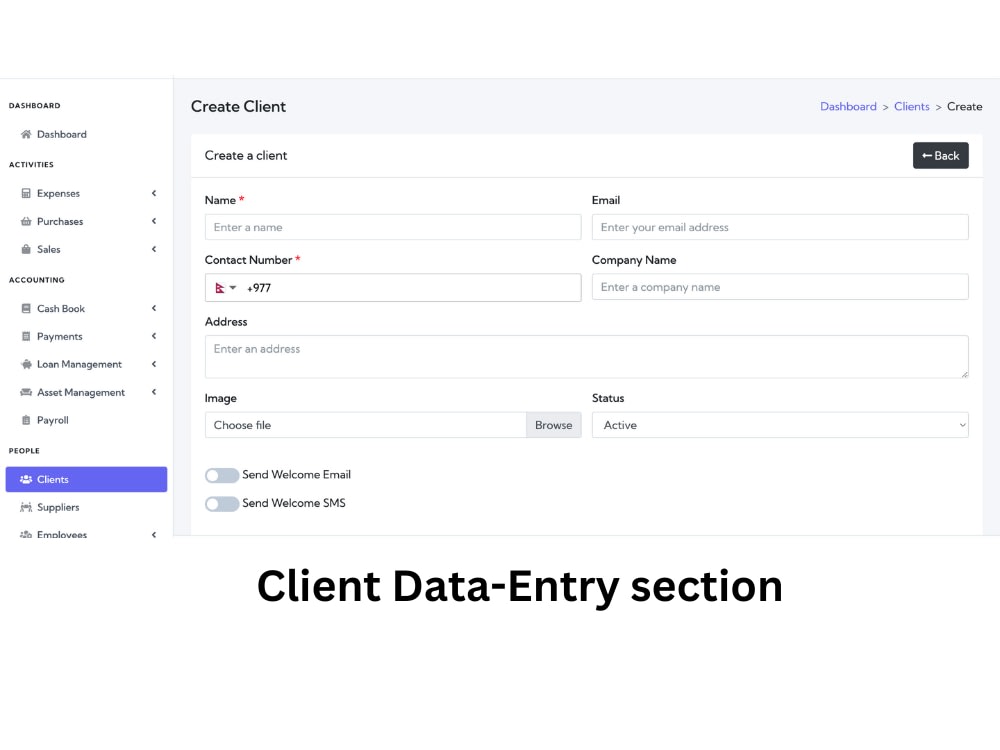Click the Payments receipt icon
Image resolution: width=1000 pixels, height=750 pixels.
[x=26, y=336]
